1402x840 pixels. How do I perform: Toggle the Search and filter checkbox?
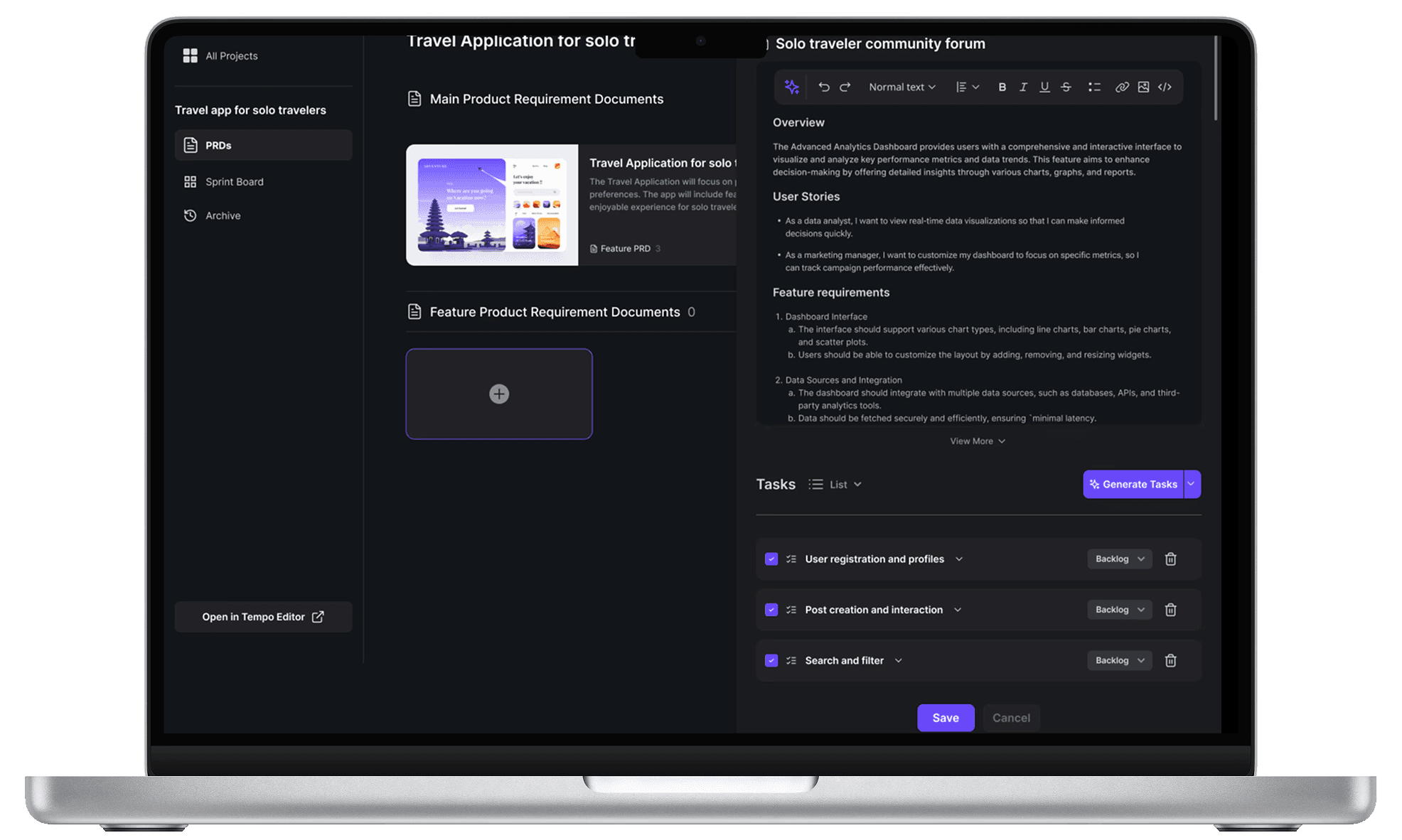coord(771,660)
